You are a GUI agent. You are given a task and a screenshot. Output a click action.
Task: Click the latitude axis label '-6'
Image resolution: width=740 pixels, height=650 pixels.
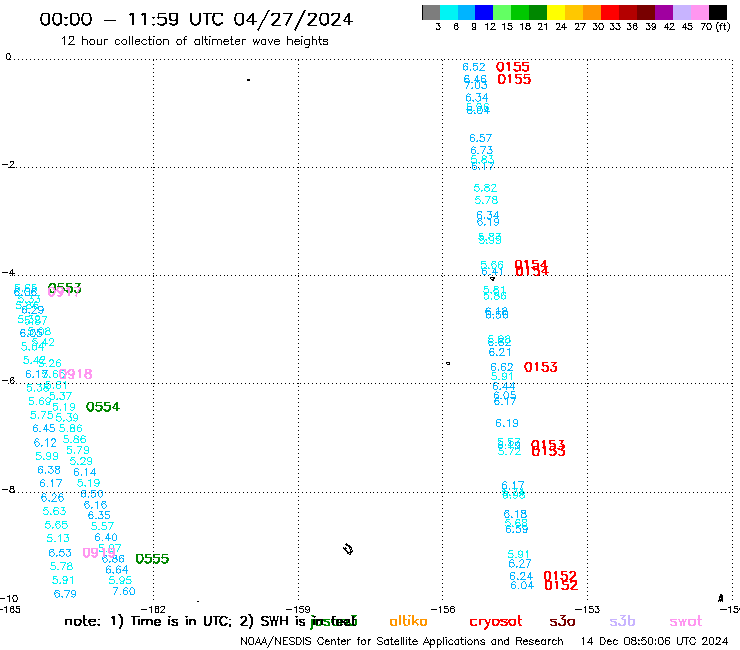pyautogui.click(x=8, y=380)
